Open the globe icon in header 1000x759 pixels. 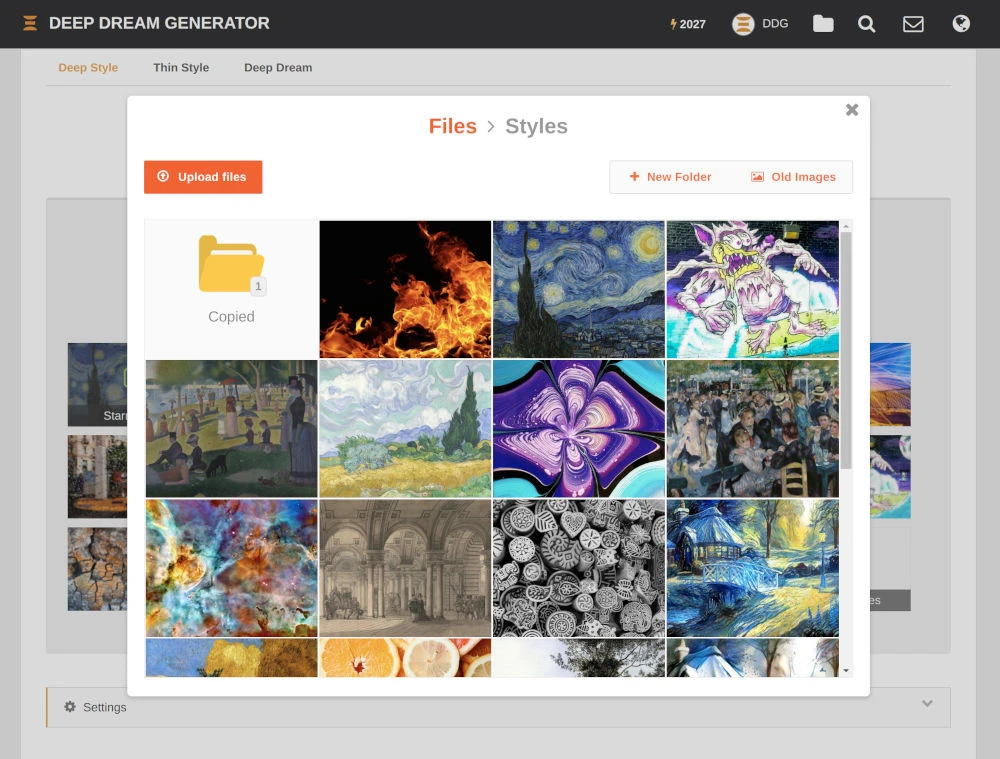click(x=961, y=24)
